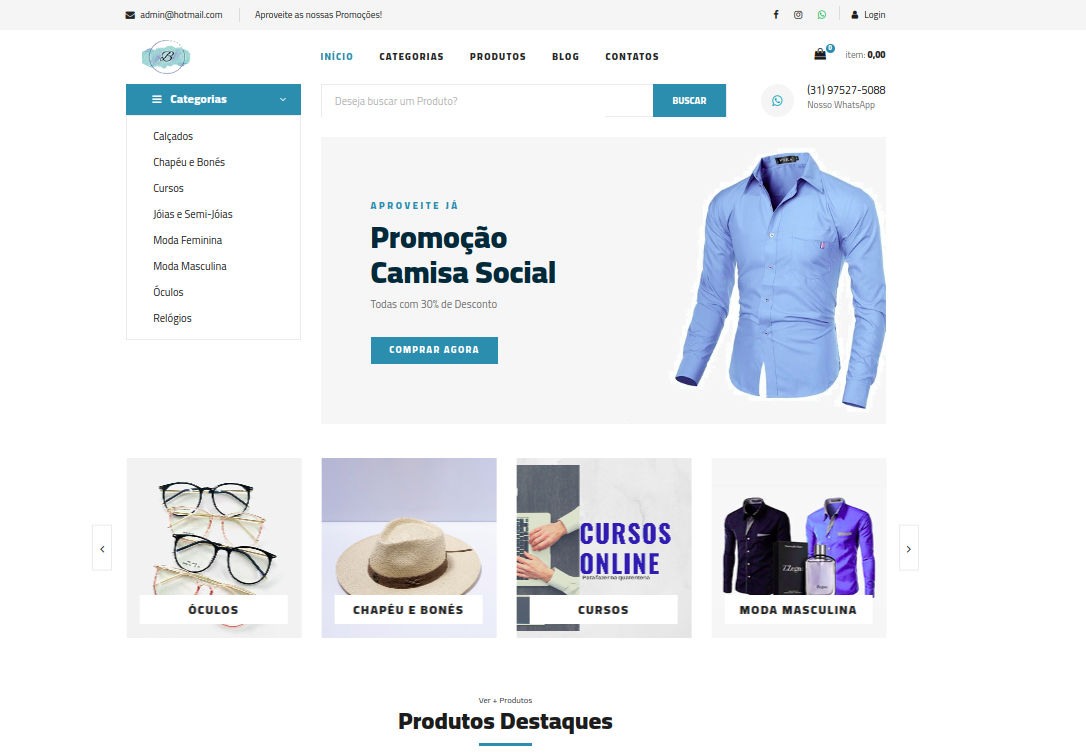Click the green WhatsApp icon in top bar
Viewport: 1086px width, 756px height.
[821, 15]
